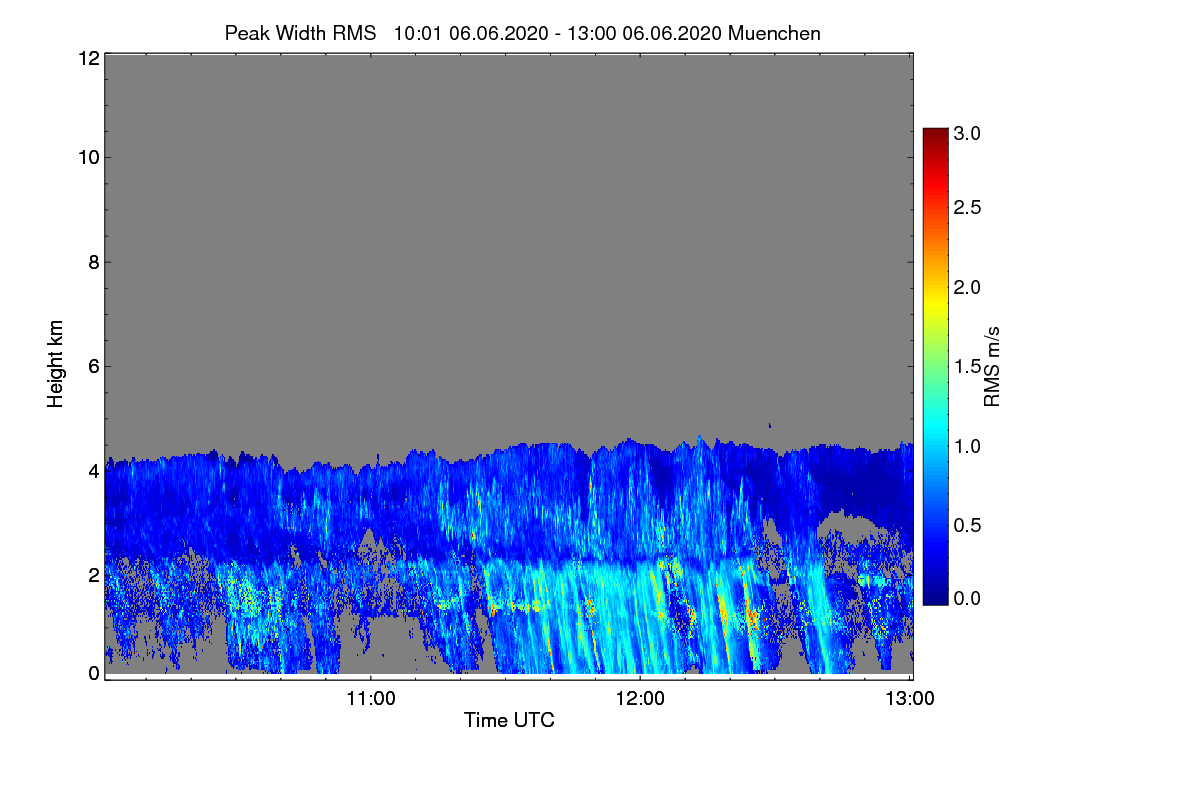Click the height tick label '4'
This screenshot has height=800, width=1200.
click(93, 470)
